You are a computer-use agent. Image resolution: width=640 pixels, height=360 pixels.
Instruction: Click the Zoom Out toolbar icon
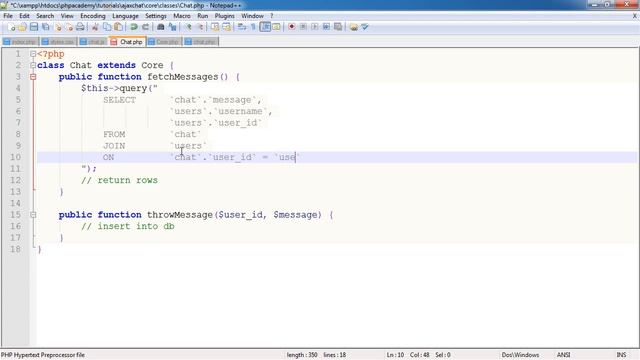(x=200, y=27)
